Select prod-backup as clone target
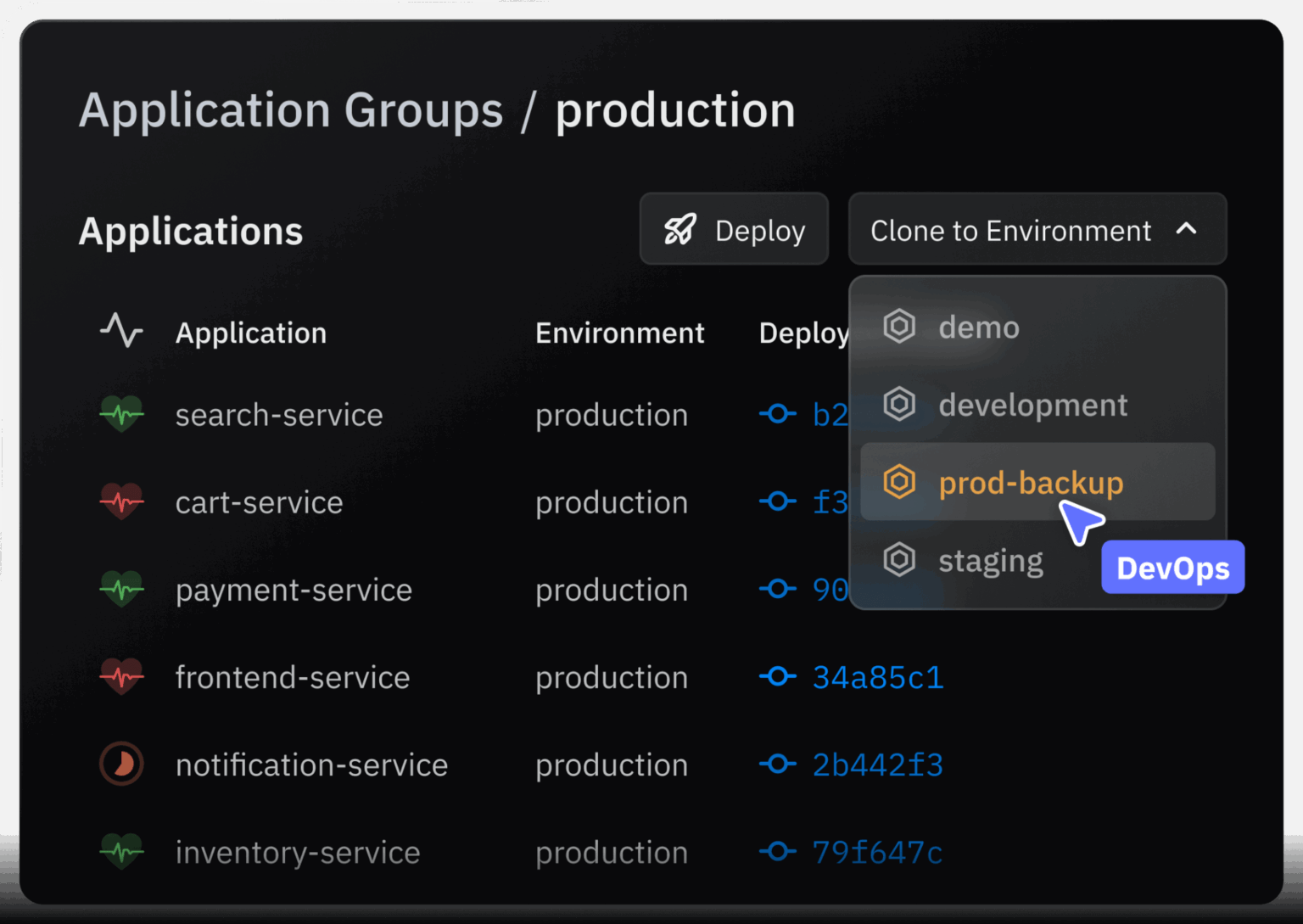Screen dimensions: 1303x924 (1030, 483)
